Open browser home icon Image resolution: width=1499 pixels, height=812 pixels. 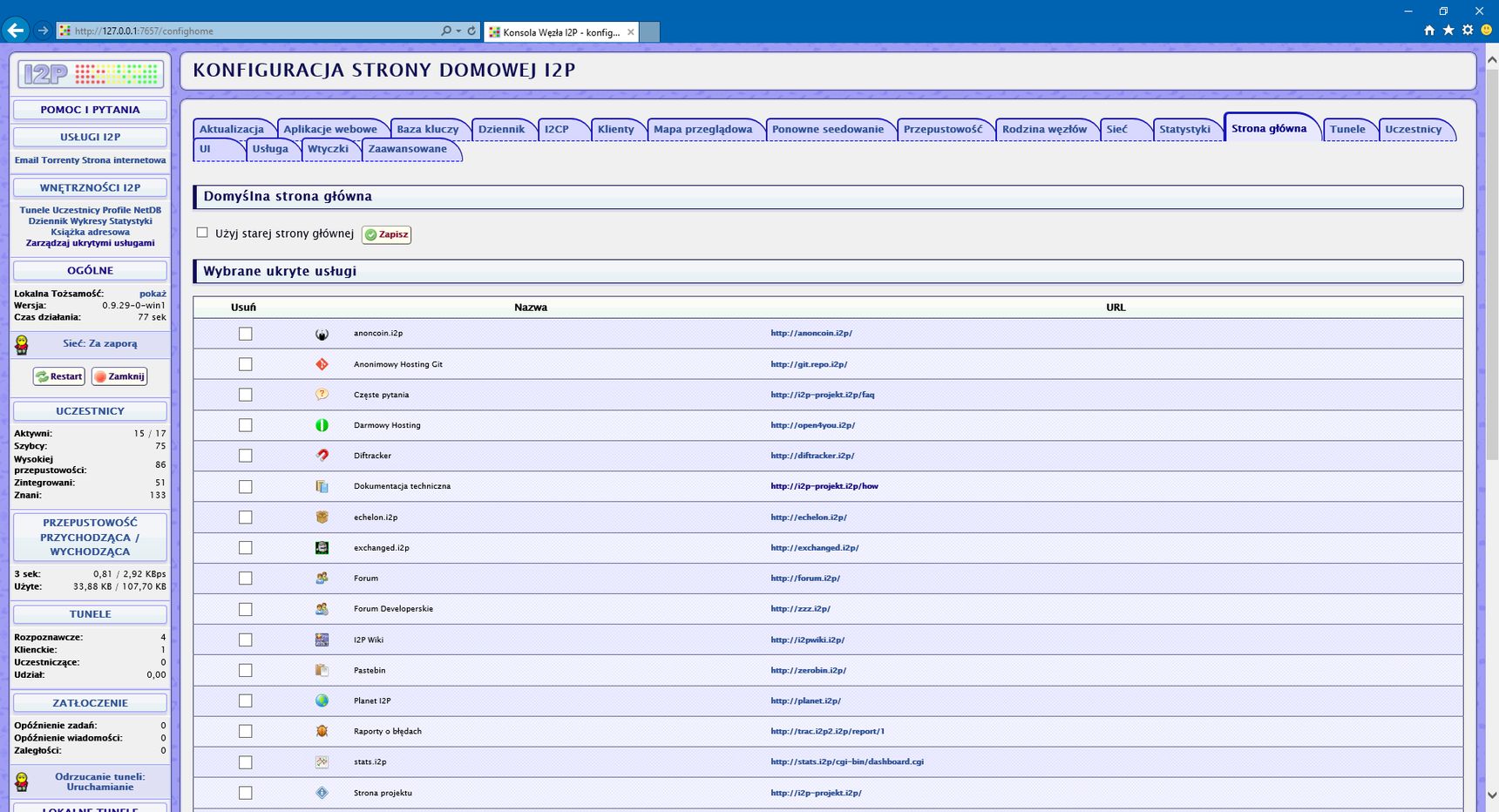pyautogui.click(x=1429, y=30)
